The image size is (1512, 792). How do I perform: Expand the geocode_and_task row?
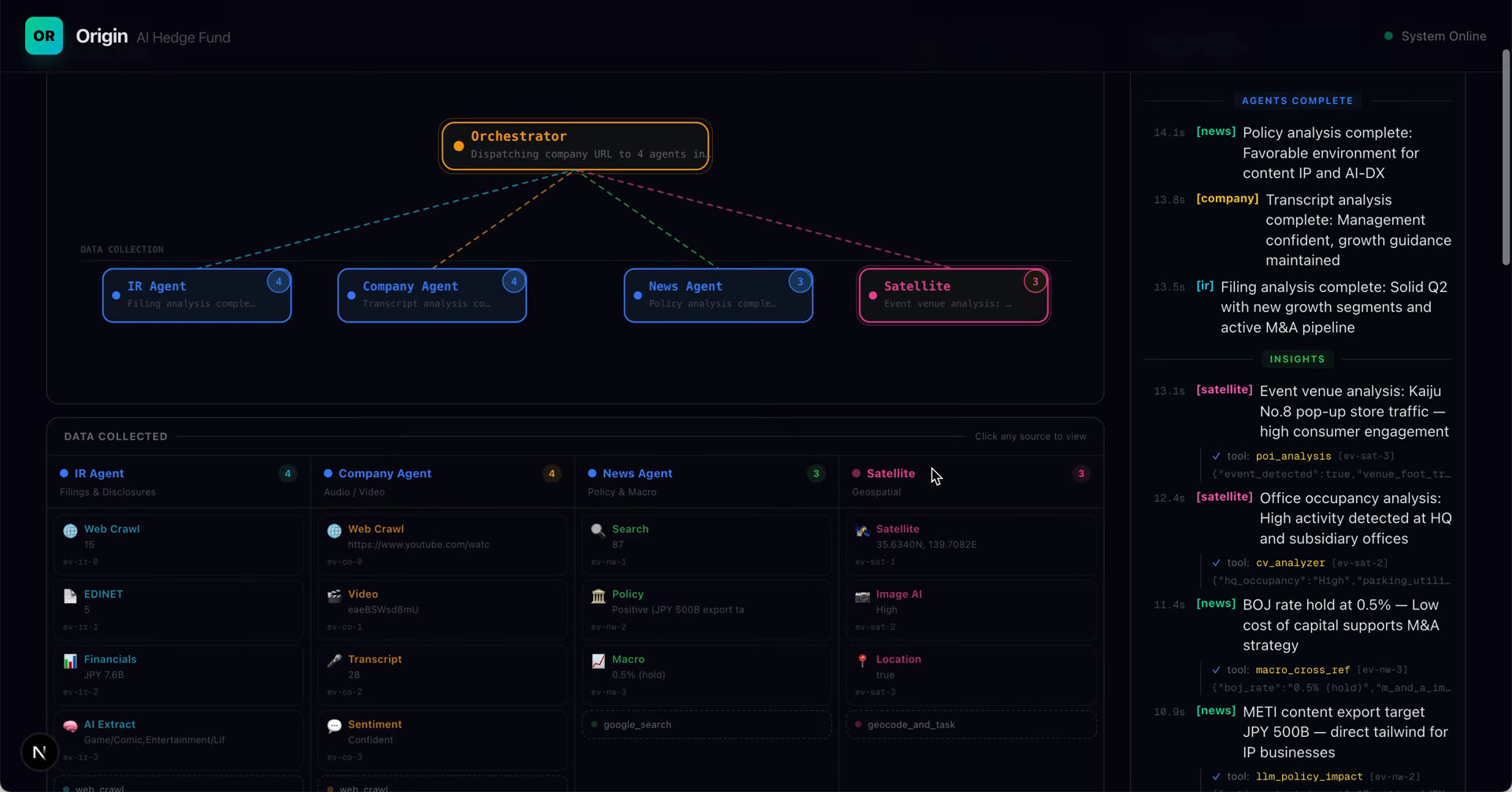click(x=971, y=725)
